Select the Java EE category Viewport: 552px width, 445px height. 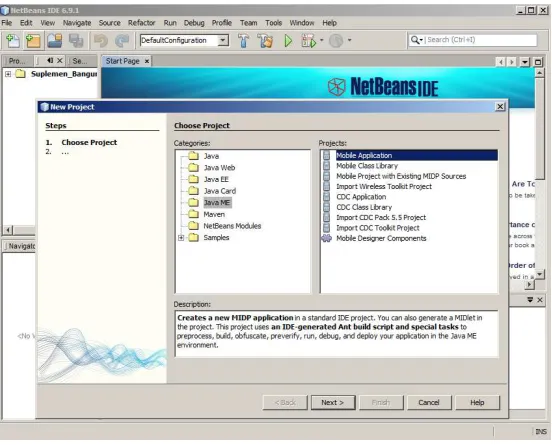(x=216, y=179)
